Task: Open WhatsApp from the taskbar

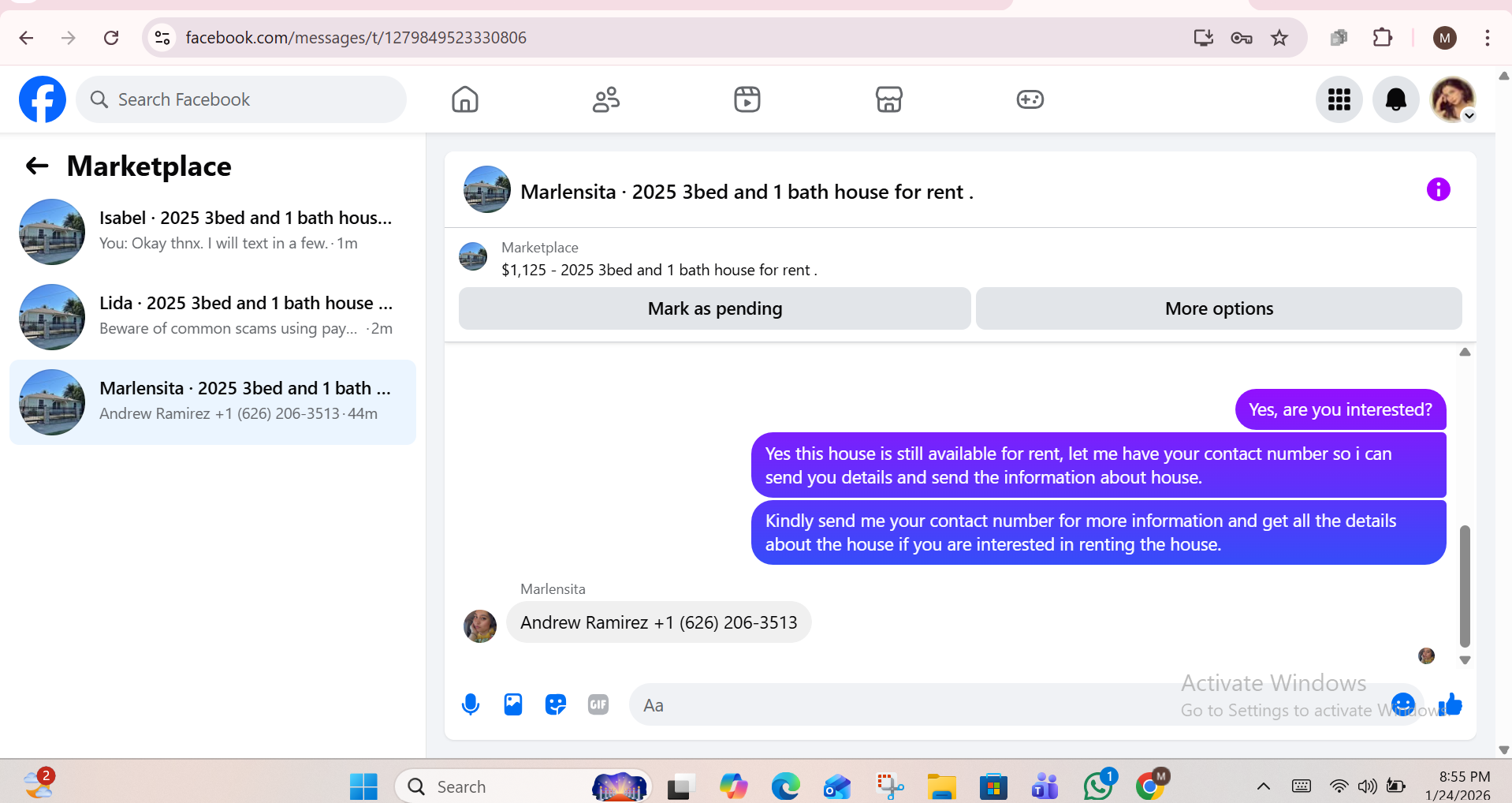Action: (1098, 786)
